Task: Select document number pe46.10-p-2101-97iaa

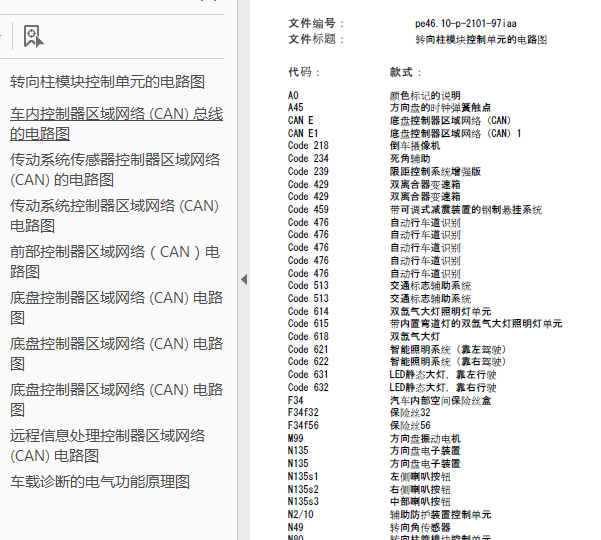Action: click(x=466, y=24)
